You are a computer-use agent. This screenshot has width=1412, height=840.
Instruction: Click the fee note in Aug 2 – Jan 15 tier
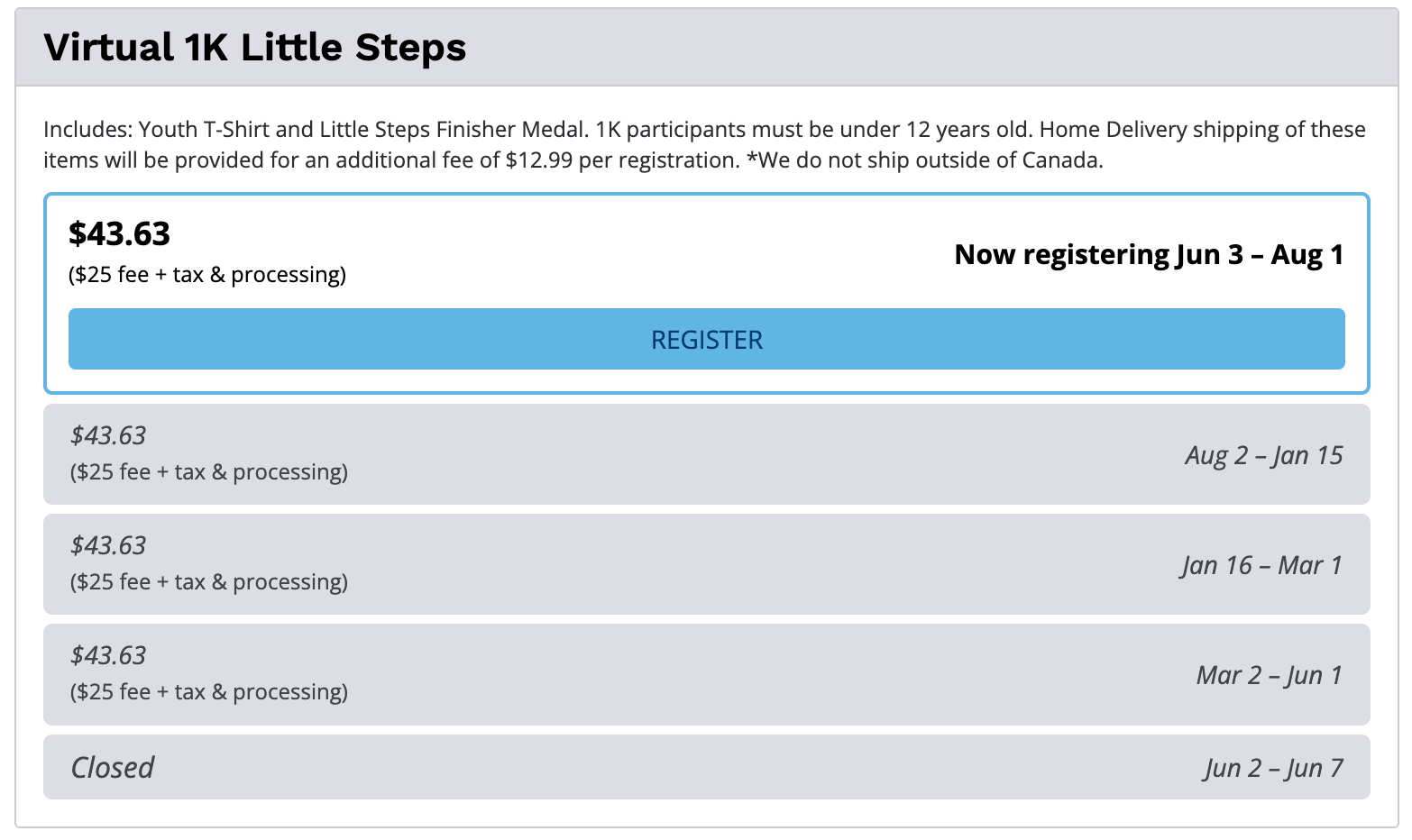tap(209, 472)
